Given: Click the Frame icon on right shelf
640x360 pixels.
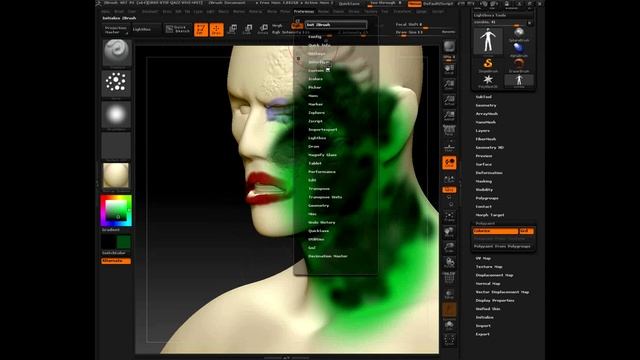Looking at the screenshot, I should coord(449,216).
